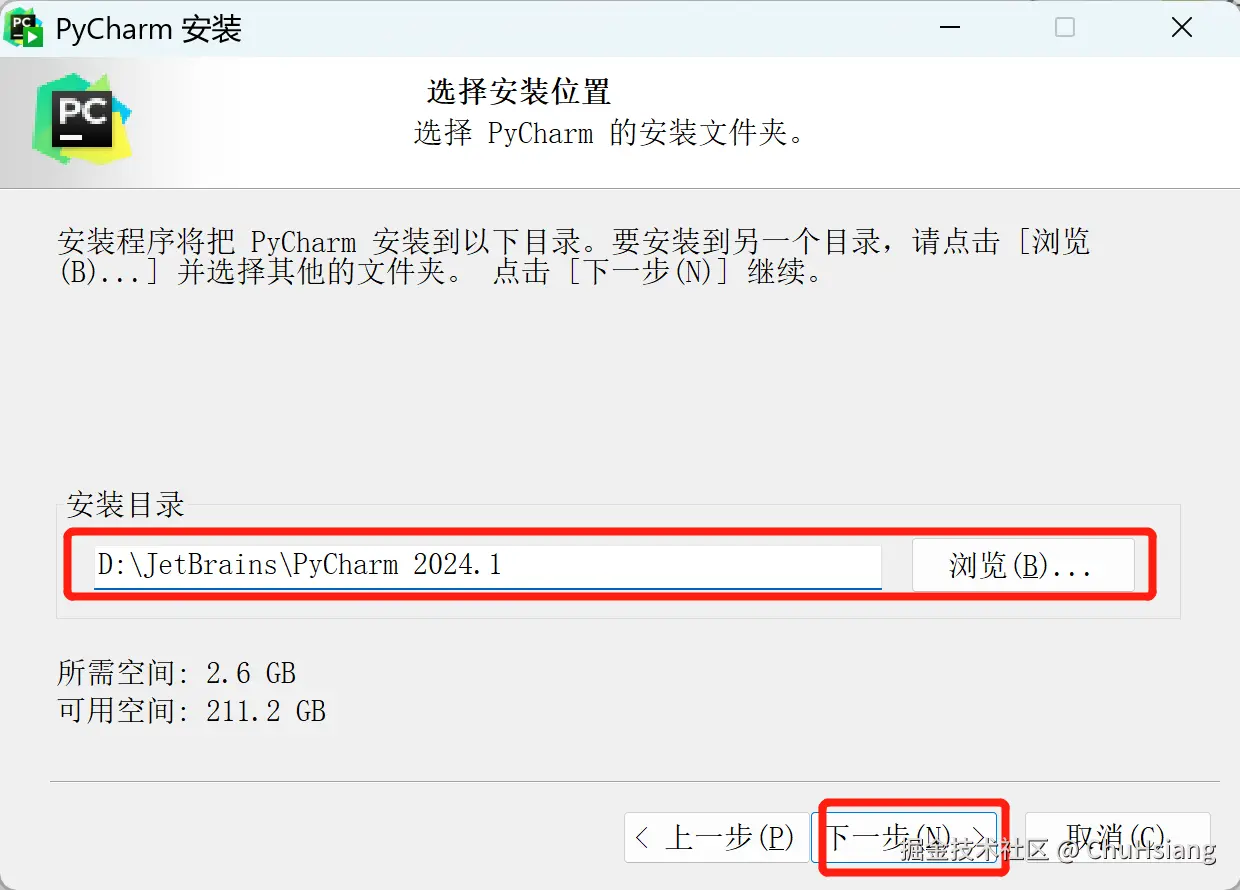Image resolution: width=1240 pixels, height=890 pixels.
Task: Place cursor after "2024.1" in the install path
Action: pyautogui.click(x=503, y=565)
